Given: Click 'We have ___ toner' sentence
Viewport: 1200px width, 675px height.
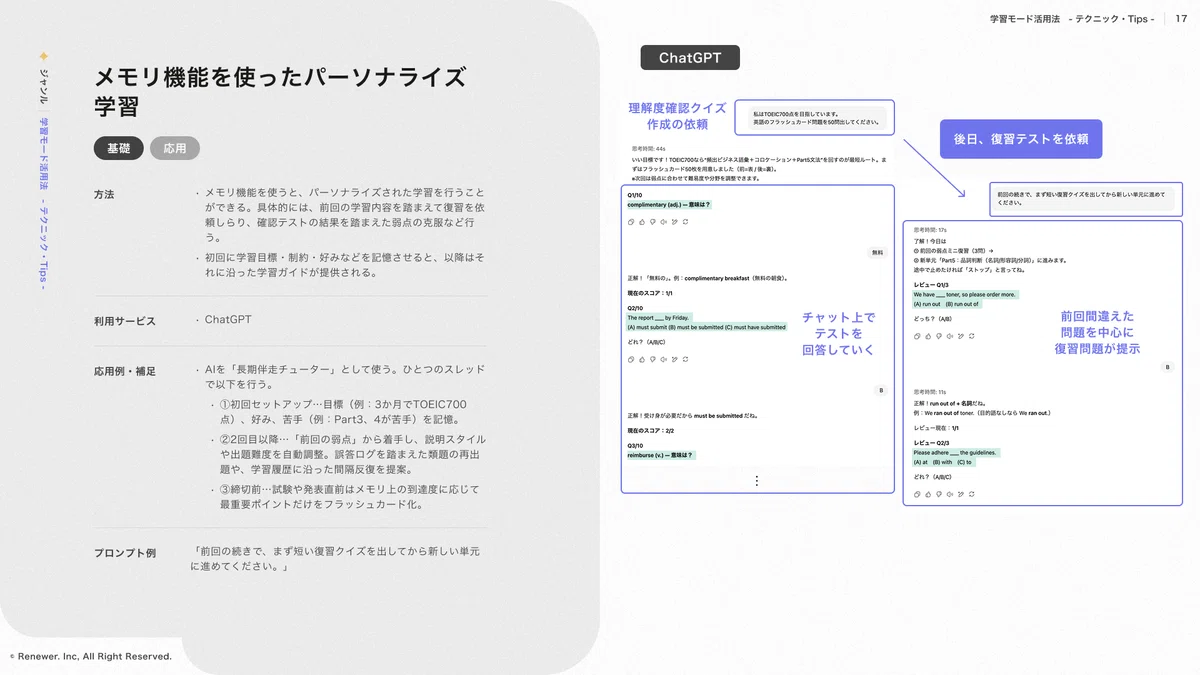Looking at the screenshot, I should click(x=965, y=294).
